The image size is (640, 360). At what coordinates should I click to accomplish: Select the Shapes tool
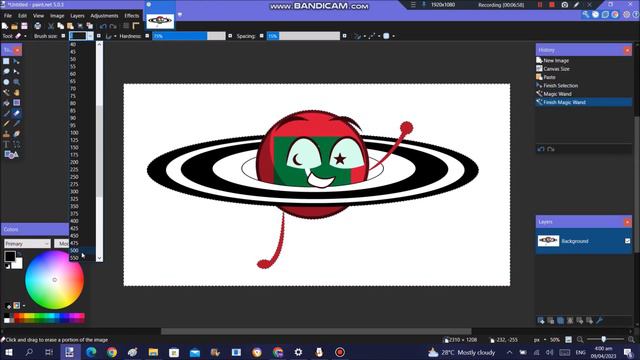(x=11, y=155)
